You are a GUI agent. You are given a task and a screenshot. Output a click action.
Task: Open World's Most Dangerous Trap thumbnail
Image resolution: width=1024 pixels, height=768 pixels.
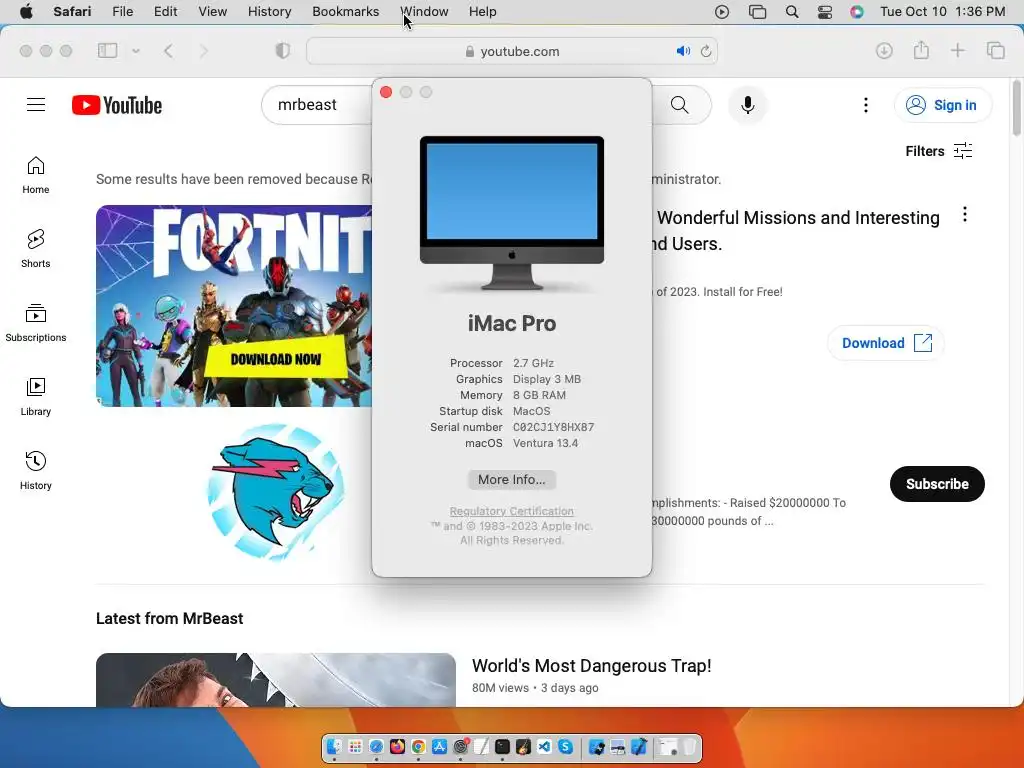click(276, 680)
